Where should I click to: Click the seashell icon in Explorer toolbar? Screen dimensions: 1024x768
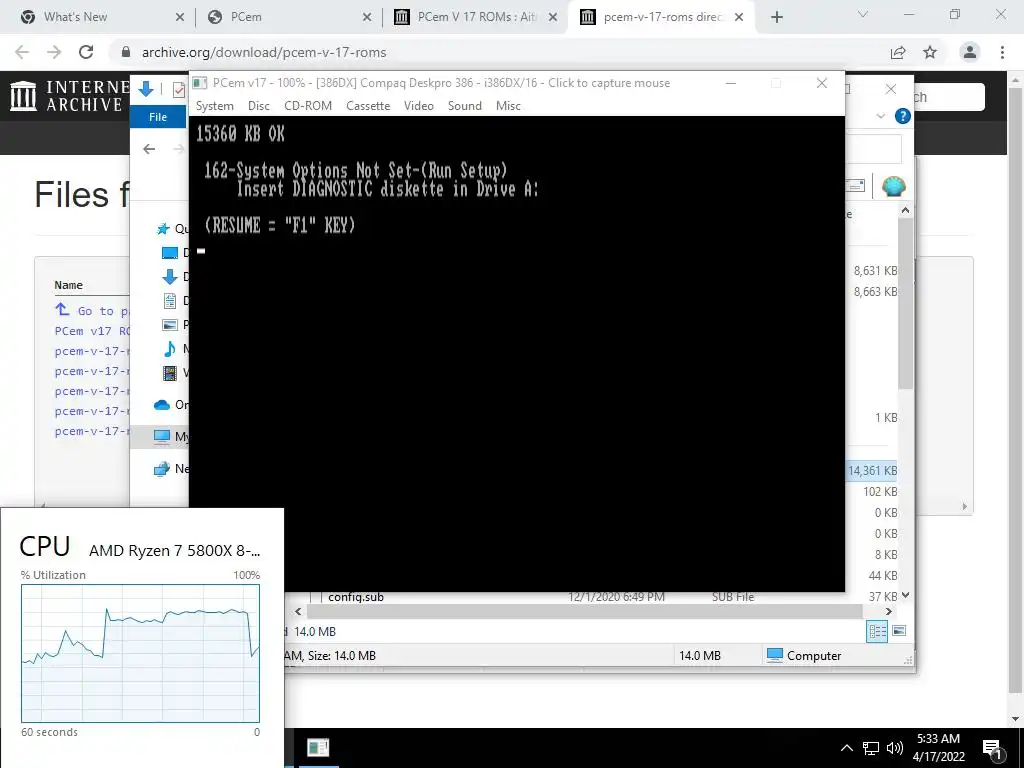(x=893, y=187)
